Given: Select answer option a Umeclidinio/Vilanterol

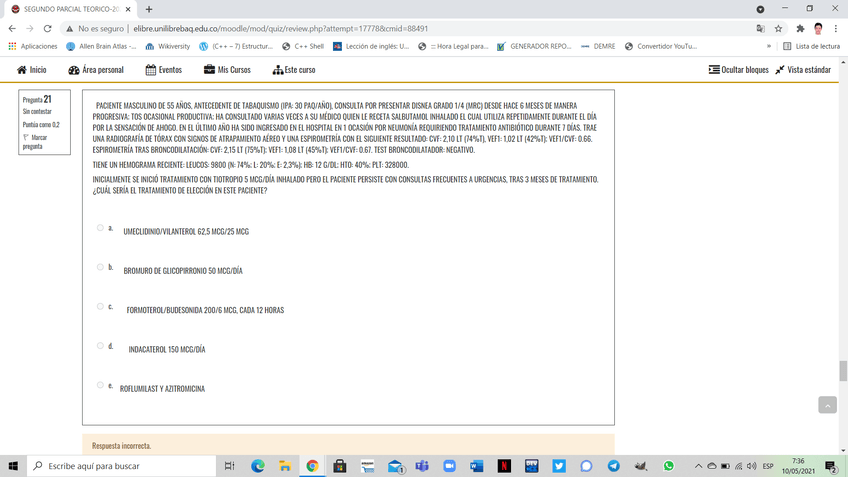Looking at the screenshot, I should [100, 228].
